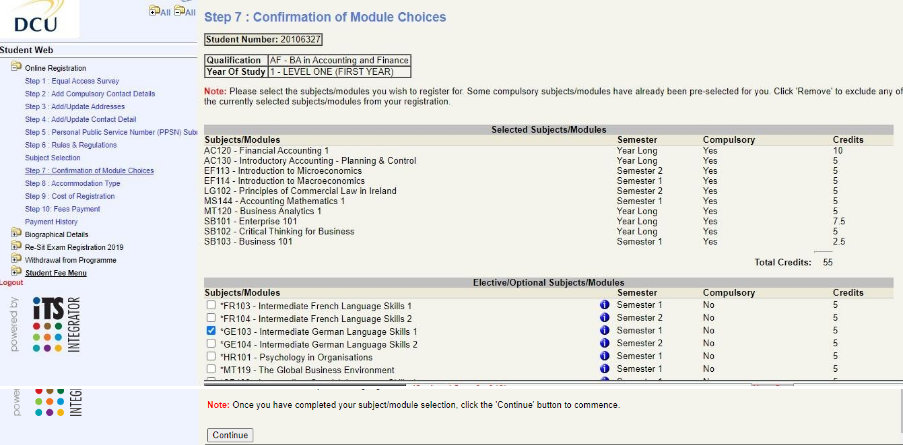Tick the HR101 Psychology in Organisations checkbox
903x445 pixels.
[211, 356]
